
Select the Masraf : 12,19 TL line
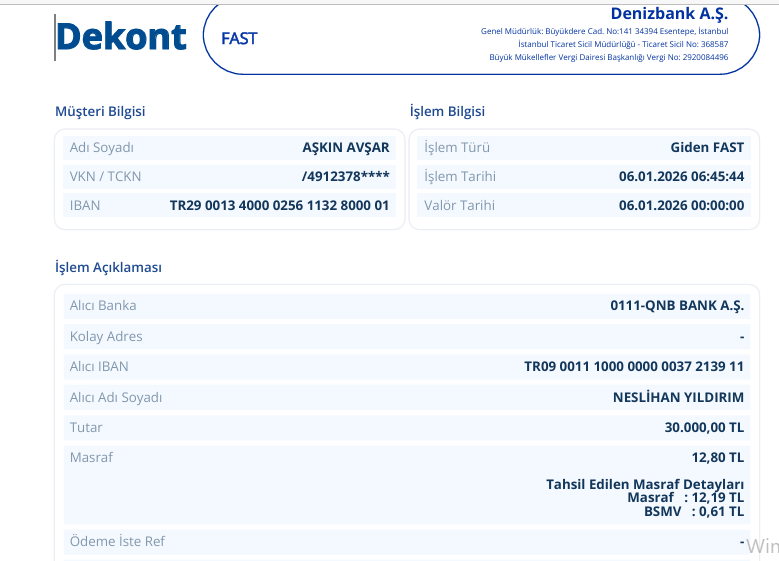pos(686,497)
